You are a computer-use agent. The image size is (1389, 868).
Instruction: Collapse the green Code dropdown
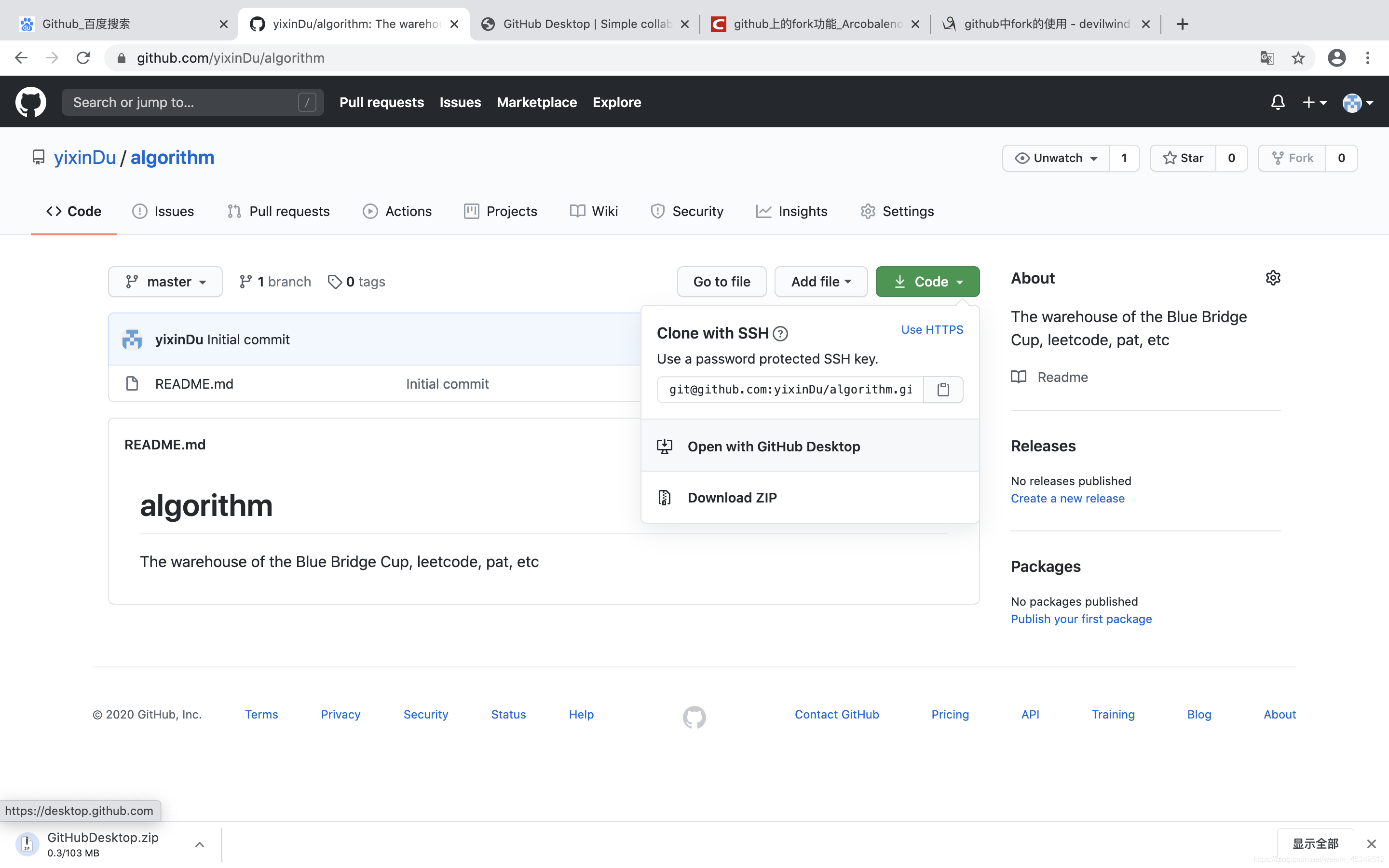927,281
